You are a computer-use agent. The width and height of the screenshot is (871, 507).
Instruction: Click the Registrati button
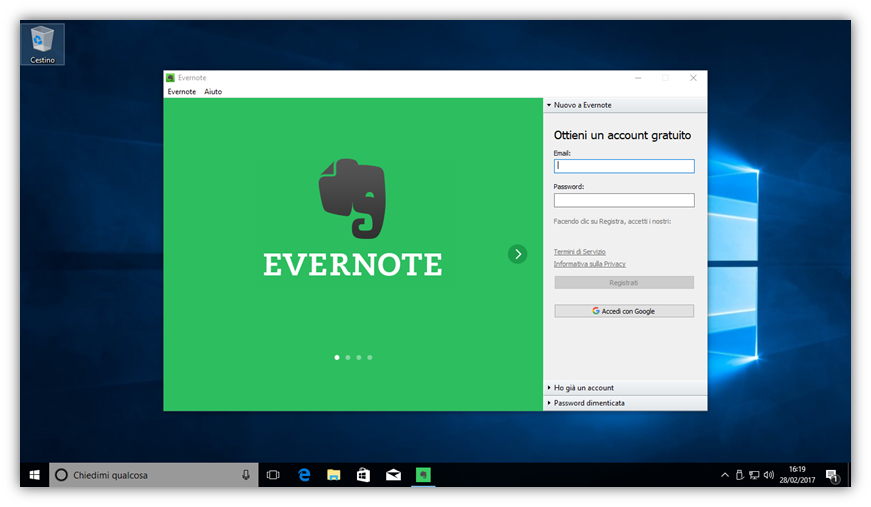click(x=624, y=283)
